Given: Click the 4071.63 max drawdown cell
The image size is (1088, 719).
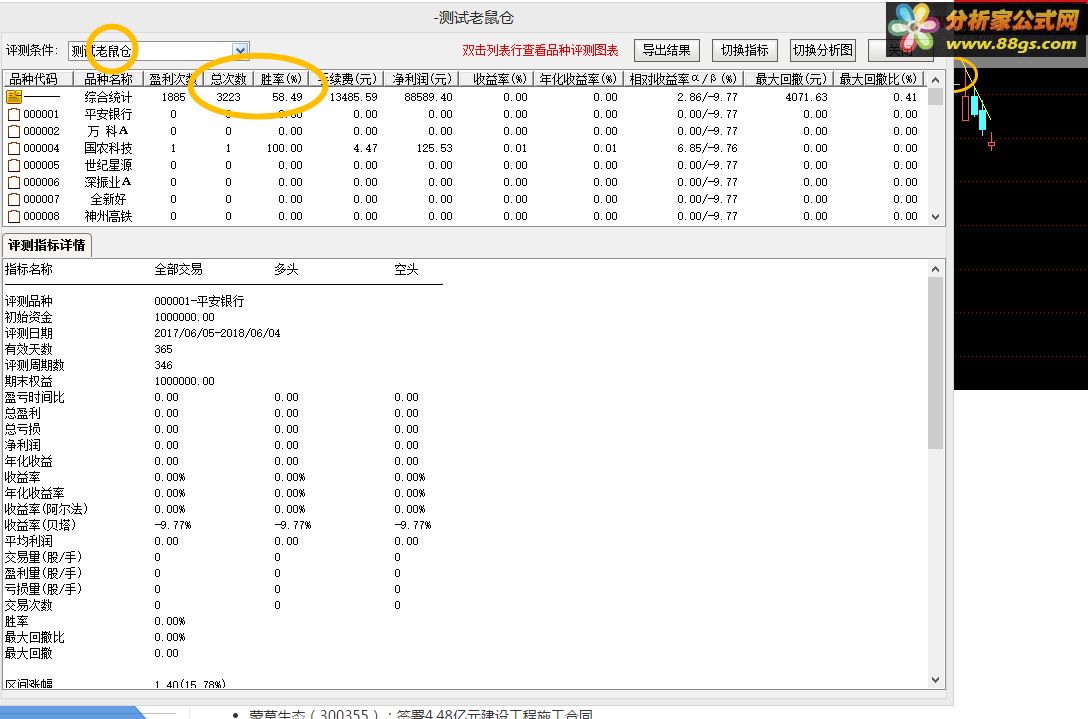Looking at the screenshot, I should click(x=806, y=97).
